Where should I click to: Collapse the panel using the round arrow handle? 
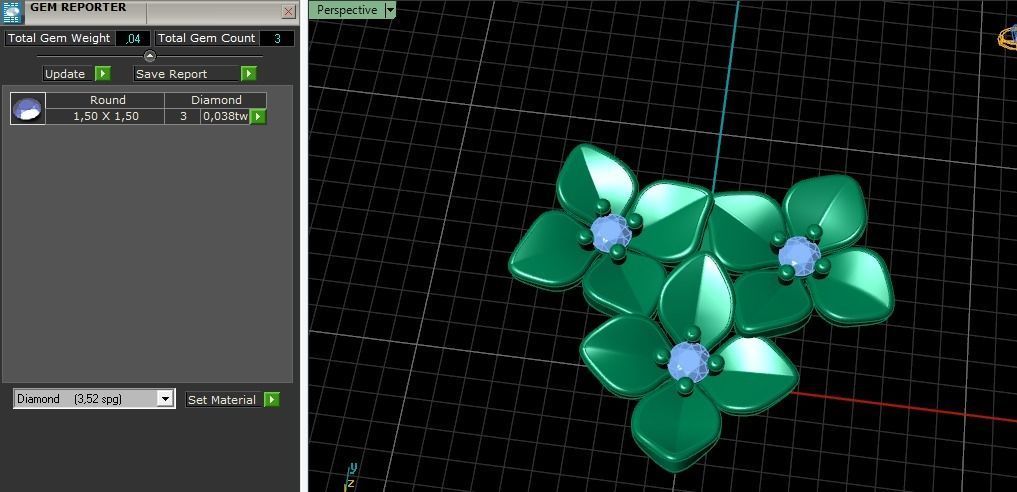click(150, 56)
